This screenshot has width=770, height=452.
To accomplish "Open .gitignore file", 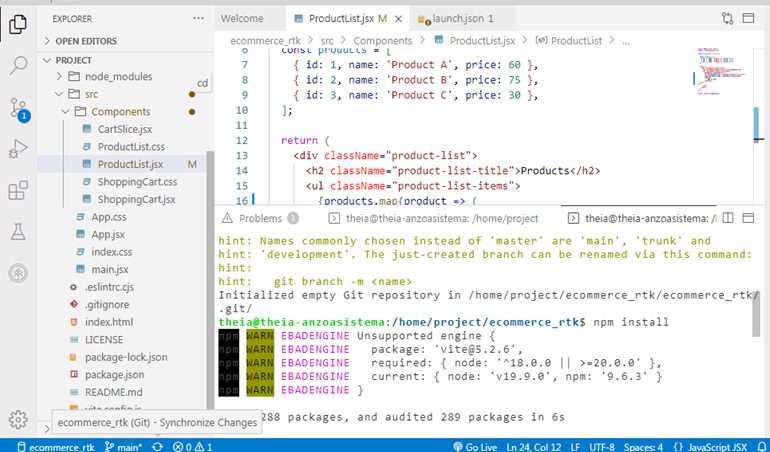I will [107, 305].
